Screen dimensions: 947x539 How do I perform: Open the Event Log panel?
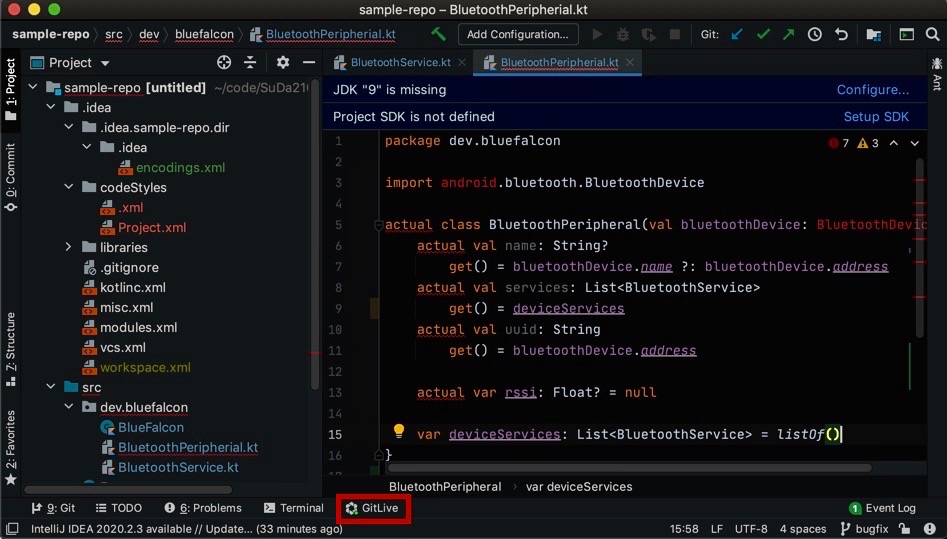point(882,508)
